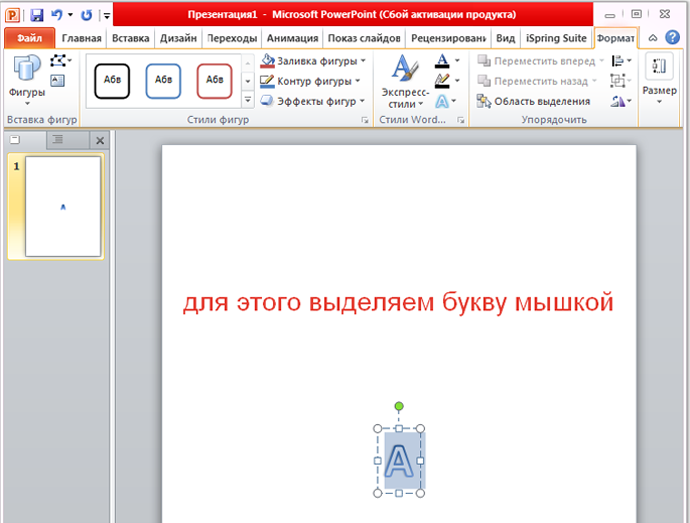Minimize the ribbon with the caret icon
This screenshot has height=523, width=690.
pos(653,38)
